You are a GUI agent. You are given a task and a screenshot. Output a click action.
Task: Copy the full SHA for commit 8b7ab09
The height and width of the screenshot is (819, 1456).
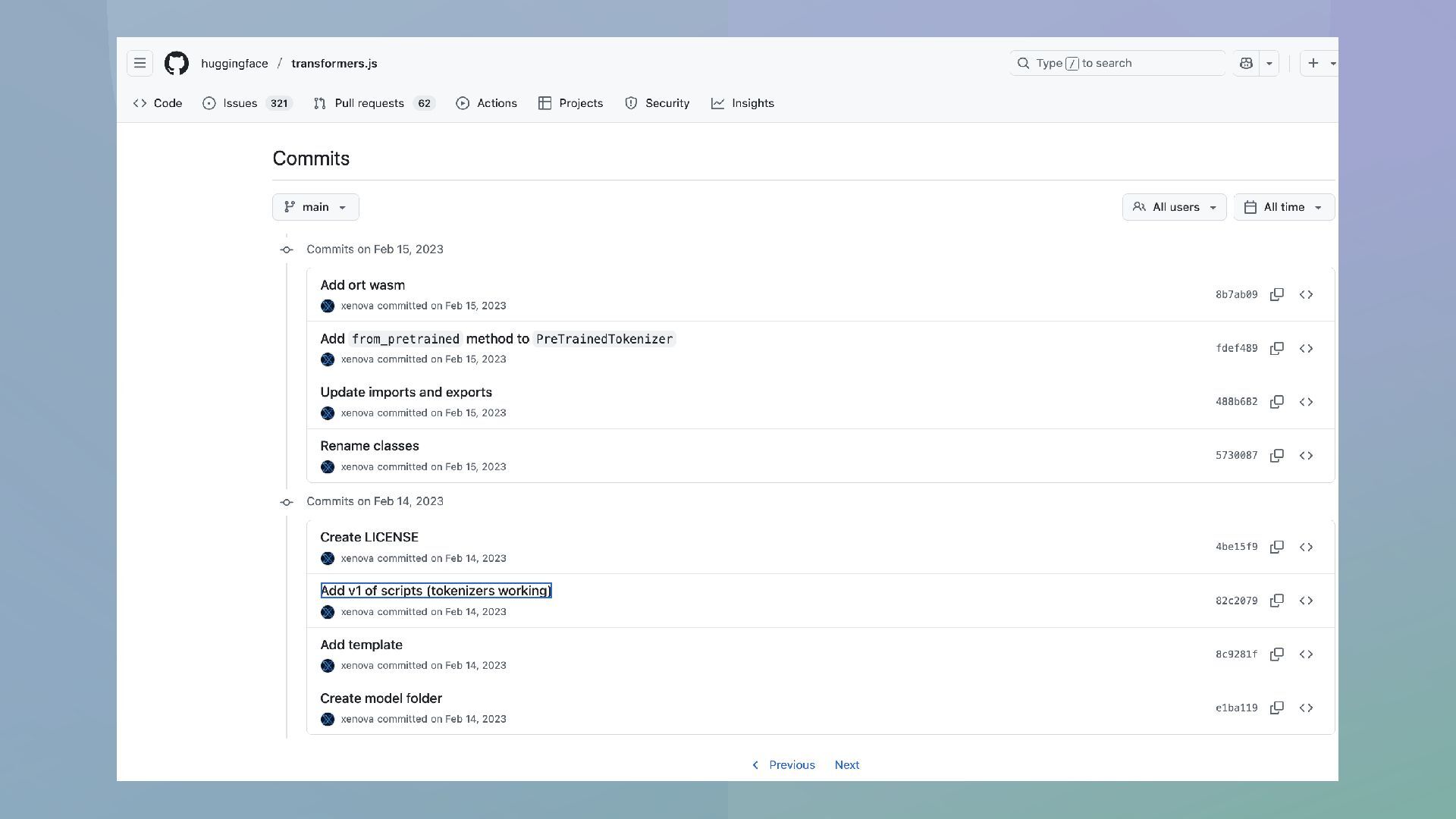pos(1277,294)
